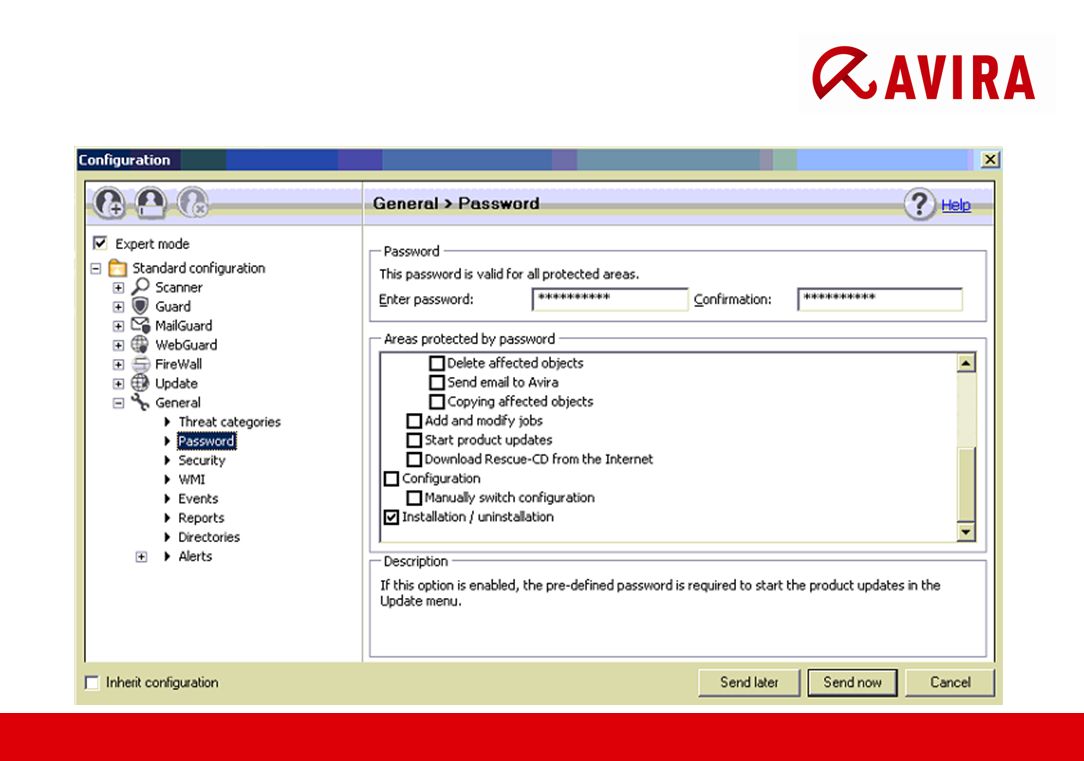The width and height of the screenshot is (1084, 761).
Task: Check Delete affected objects
Action: pos(436,363)
